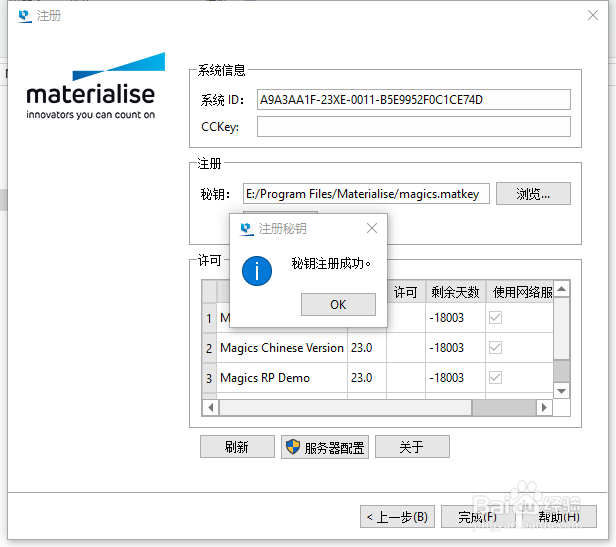Viewport: 616px width, 547px height.
Task: Toggle network checkbox for Magics RP Demo
Action: [495, 378]
